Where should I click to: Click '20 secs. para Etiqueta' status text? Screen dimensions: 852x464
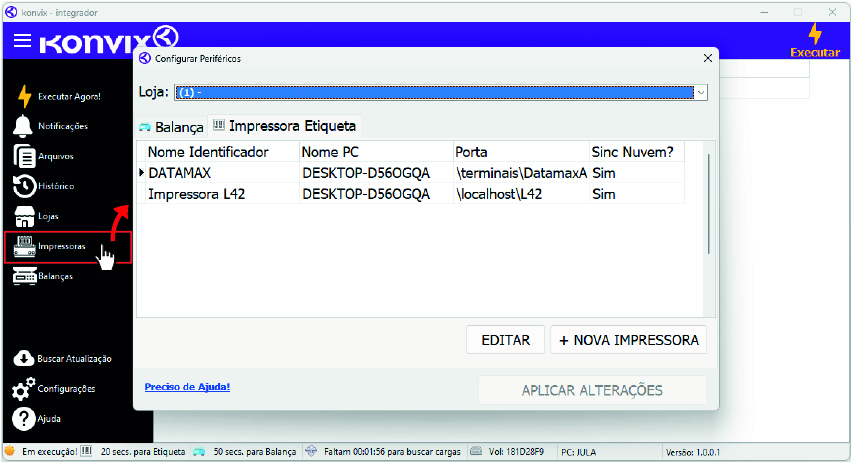143,452
